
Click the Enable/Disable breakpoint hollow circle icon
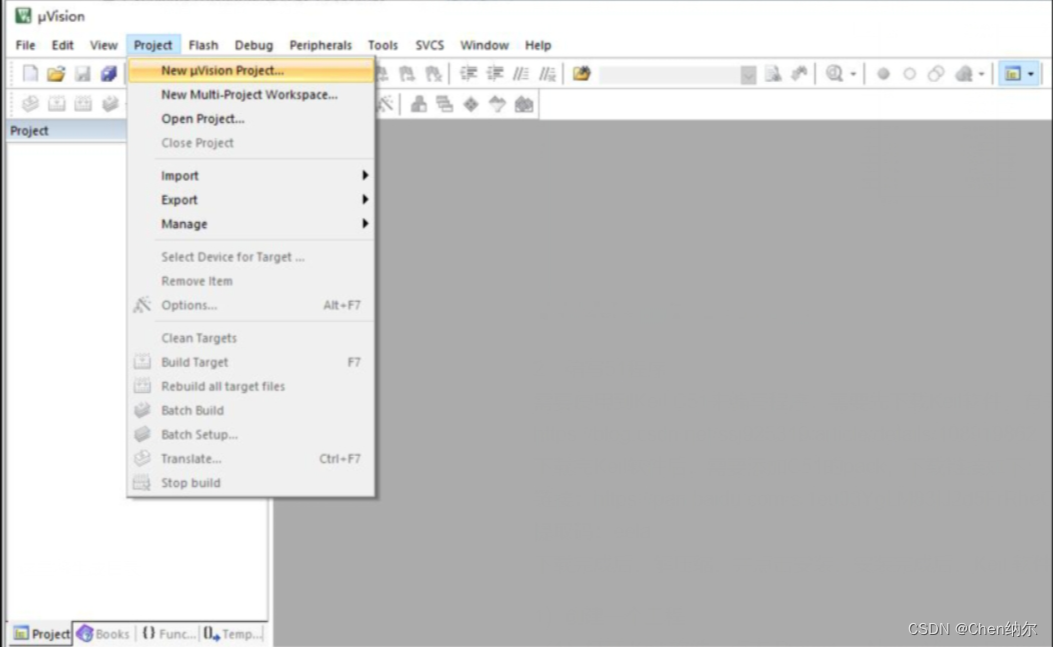(909, 74)
